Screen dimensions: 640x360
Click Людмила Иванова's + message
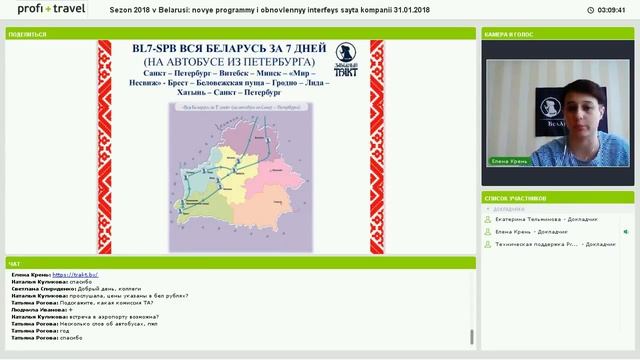tap(42, 310)
